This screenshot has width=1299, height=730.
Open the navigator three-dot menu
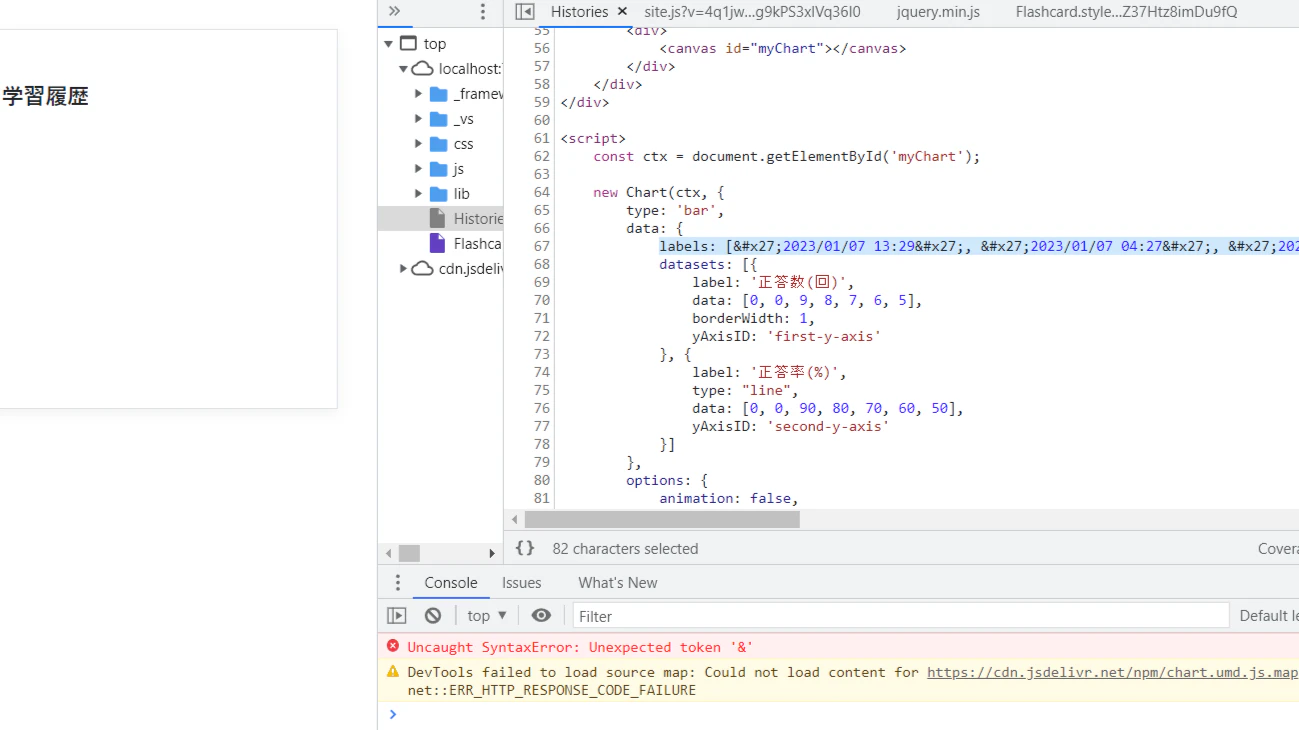(x=483, y=12)
